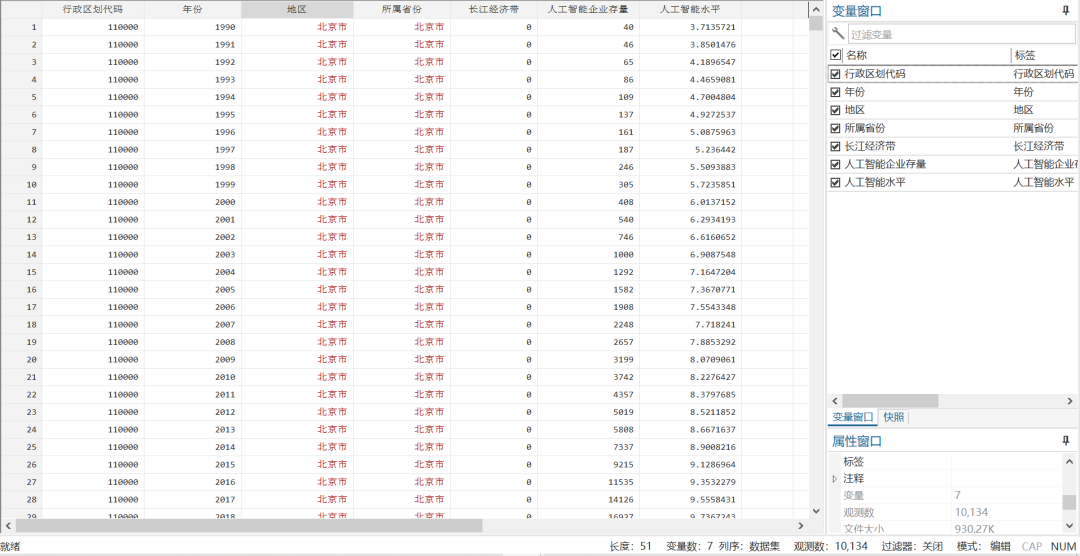Select the 年份 row in variables list
The image size is (1080, 556).
click(x=953, y=92)
